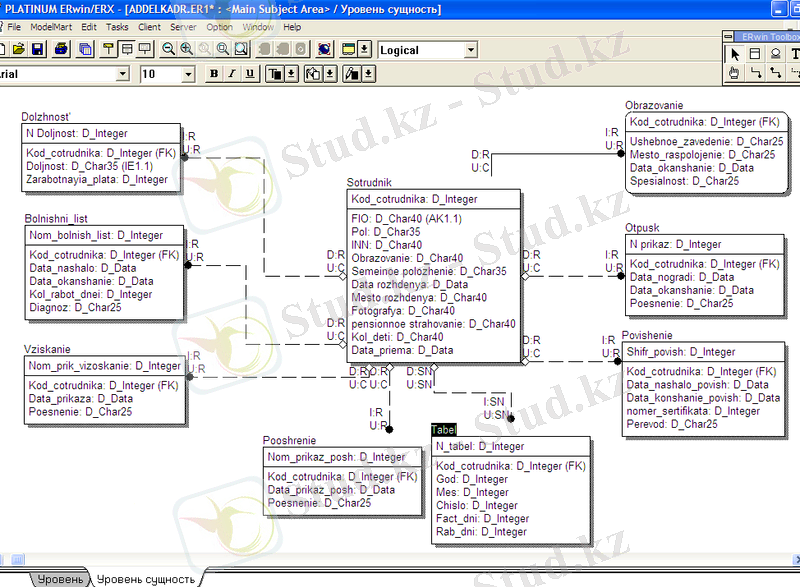Expand the text color options arrow
The width and height of the screenshot is (800, 587).
(291, 74)
